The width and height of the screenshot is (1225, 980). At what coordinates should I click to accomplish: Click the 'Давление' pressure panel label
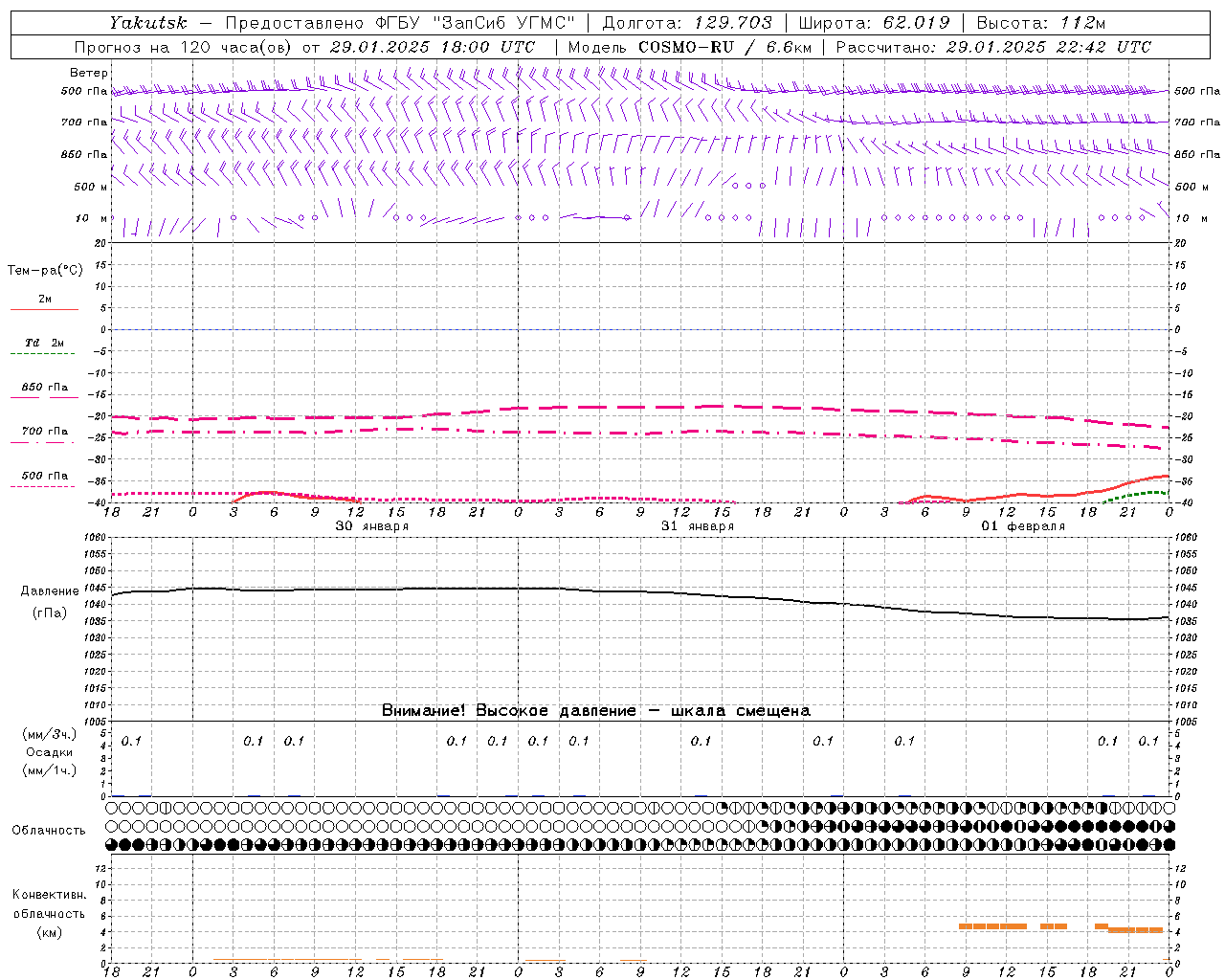pyautogui.click(x=50, y=591)
